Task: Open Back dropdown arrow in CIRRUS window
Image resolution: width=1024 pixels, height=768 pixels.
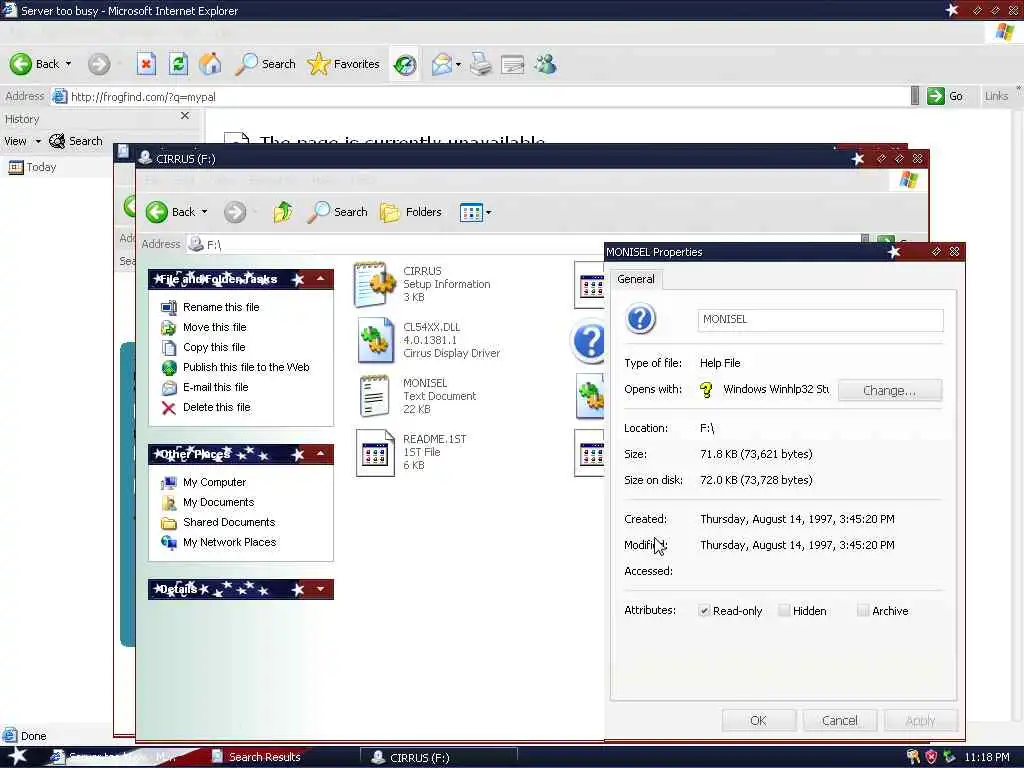Action: point(204,212)
